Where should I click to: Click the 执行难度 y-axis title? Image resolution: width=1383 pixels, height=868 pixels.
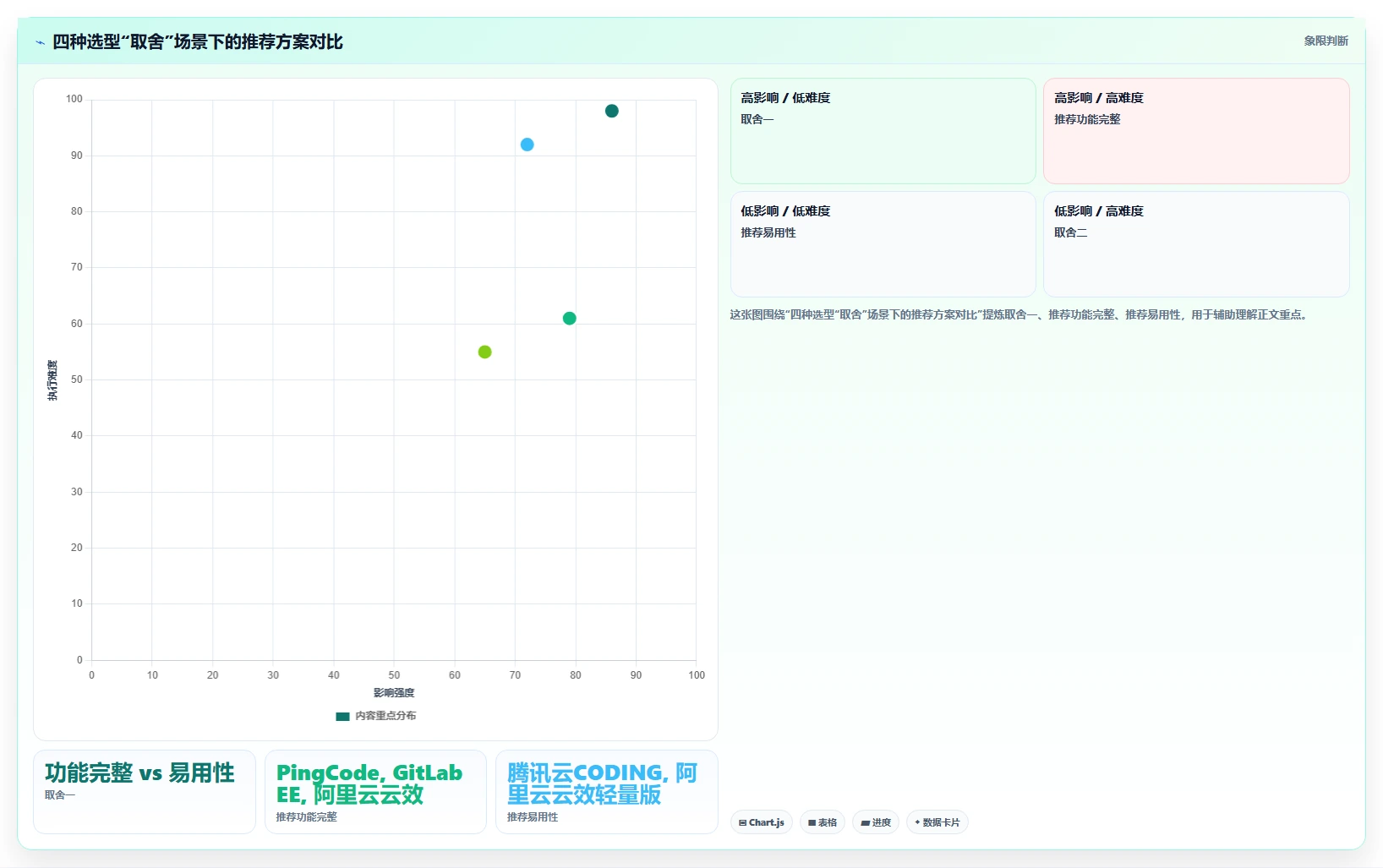[52, 380]
